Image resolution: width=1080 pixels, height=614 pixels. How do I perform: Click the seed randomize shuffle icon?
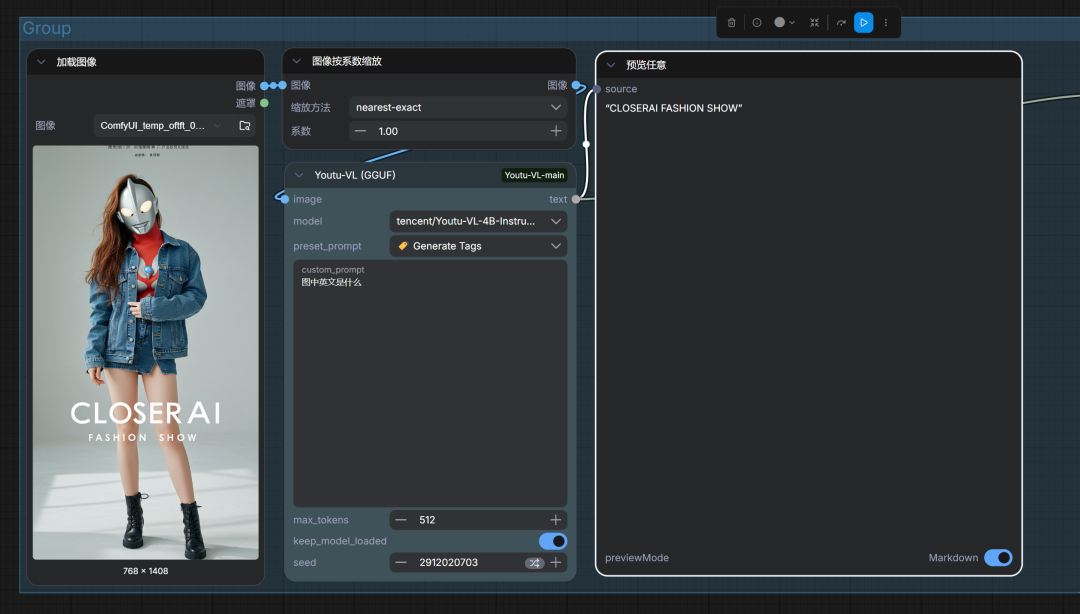[x=534, y=563]
